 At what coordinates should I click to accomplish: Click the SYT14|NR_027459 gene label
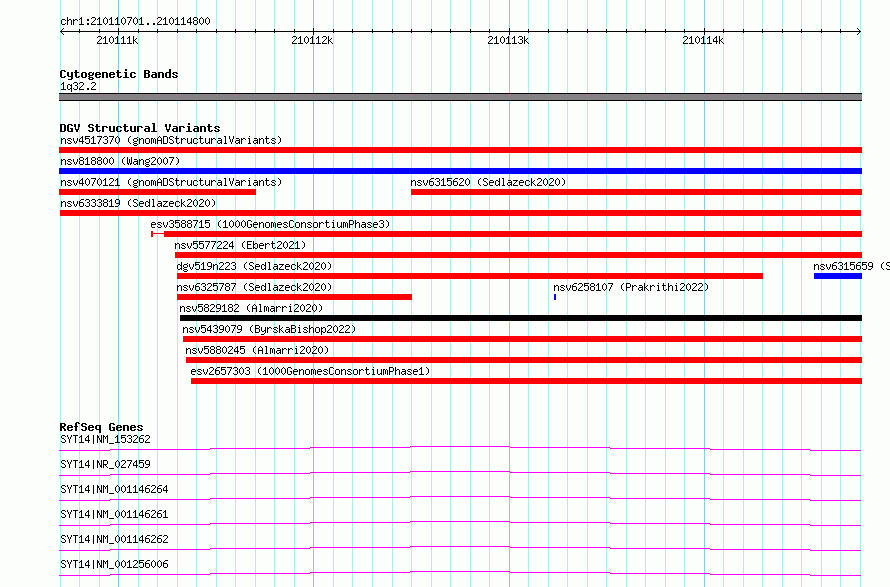pos(105,464)
